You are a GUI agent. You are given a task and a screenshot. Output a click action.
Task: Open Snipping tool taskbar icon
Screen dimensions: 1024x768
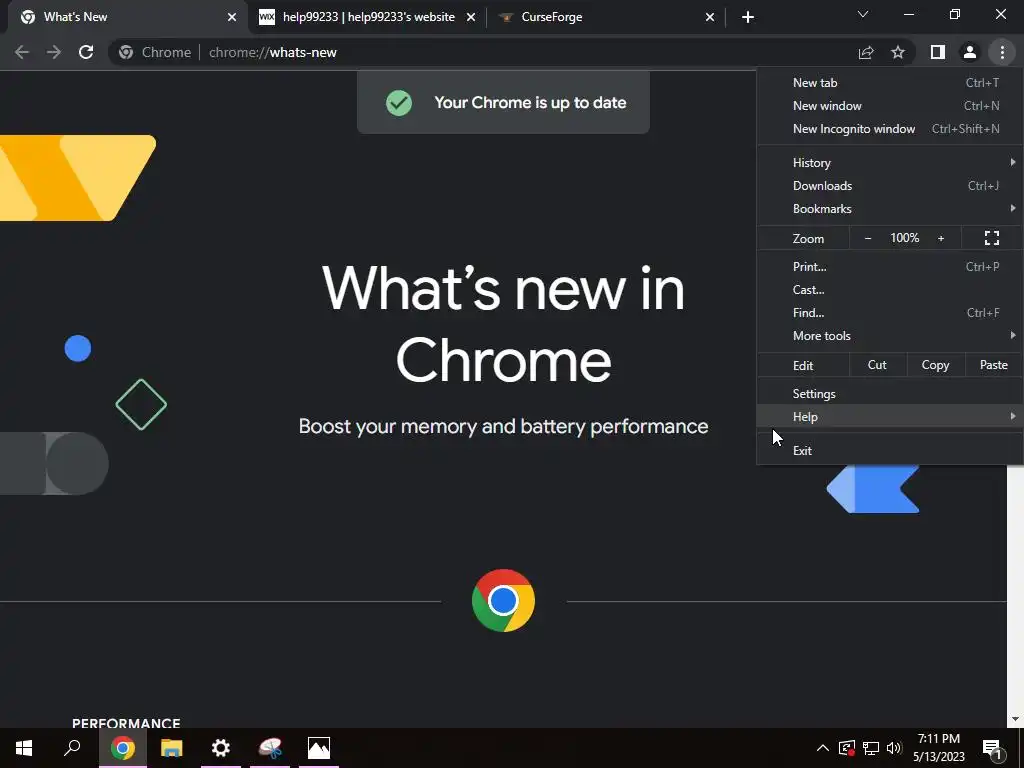270,748
